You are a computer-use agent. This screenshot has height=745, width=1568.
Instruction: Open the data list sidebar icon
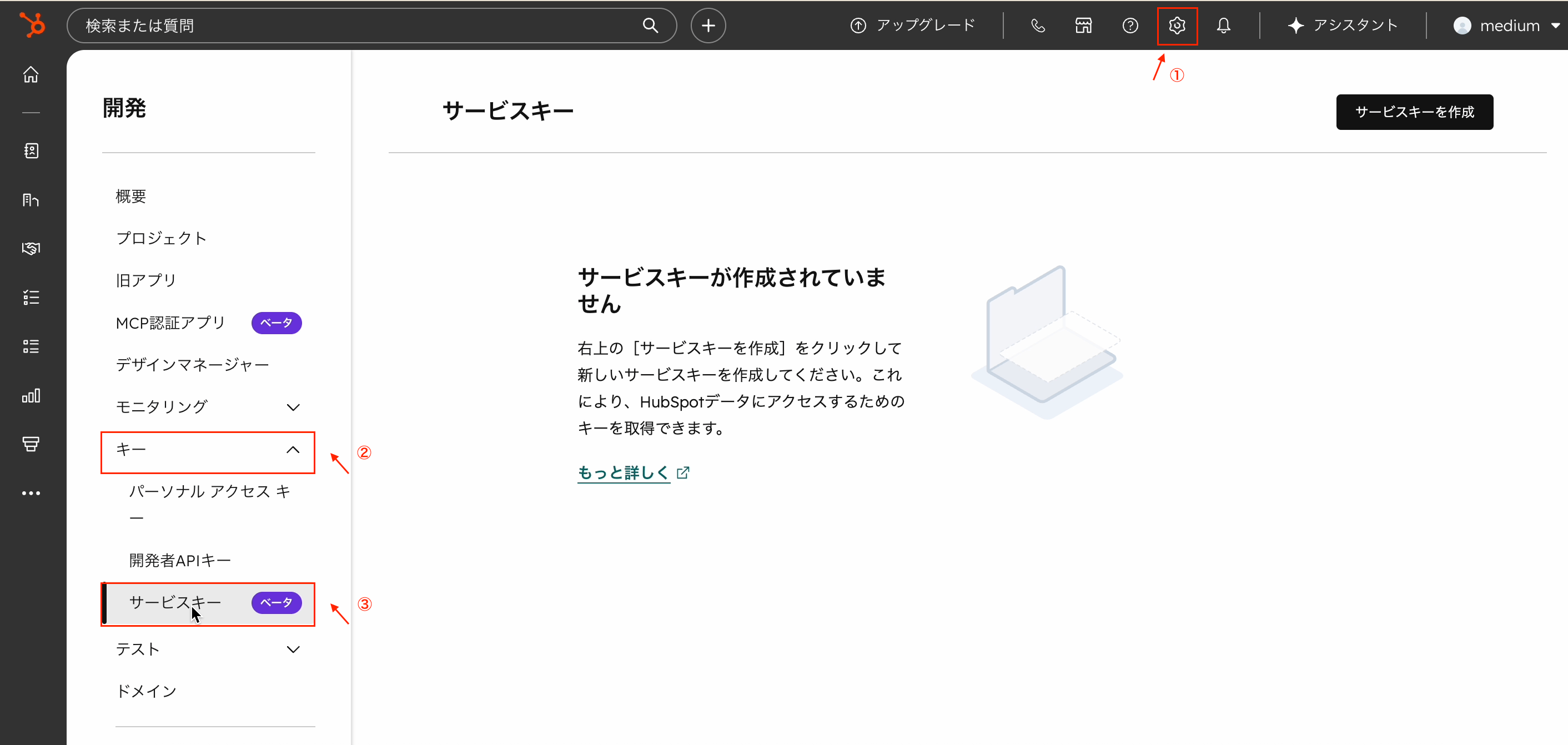31,346
